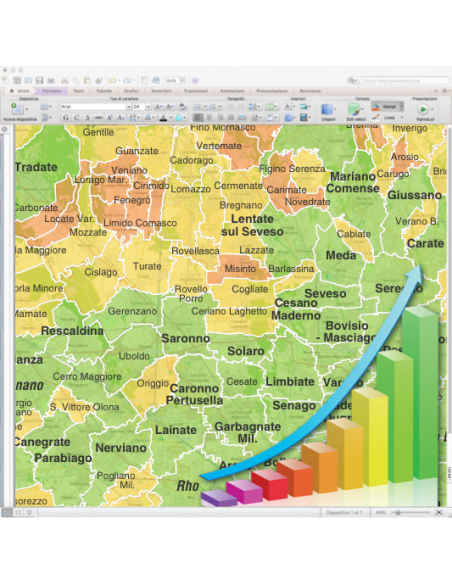The height and width of the screenshot is (584, 452).
Task: Toggle italic C formatting
Action: click(76, 118)
